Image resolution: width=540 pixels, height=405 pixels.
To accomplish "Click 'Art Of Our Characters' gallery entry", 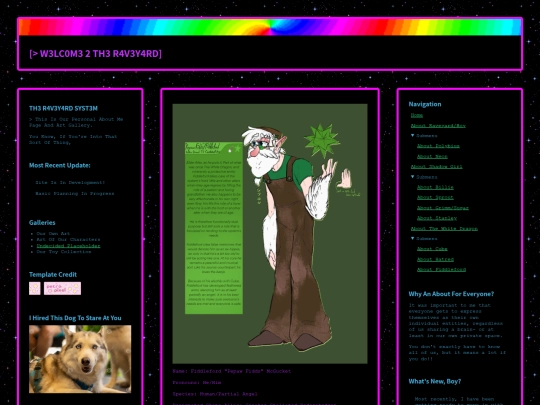I will 68,240.
